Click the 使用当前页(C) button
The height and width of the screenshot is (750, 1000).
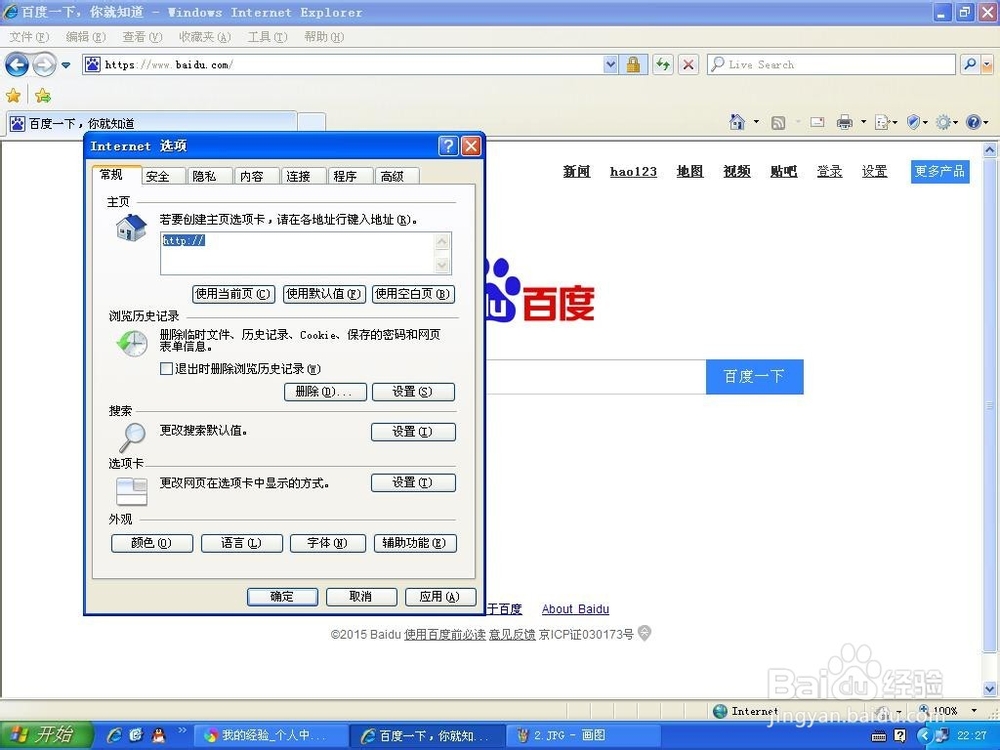click(233, 294)
